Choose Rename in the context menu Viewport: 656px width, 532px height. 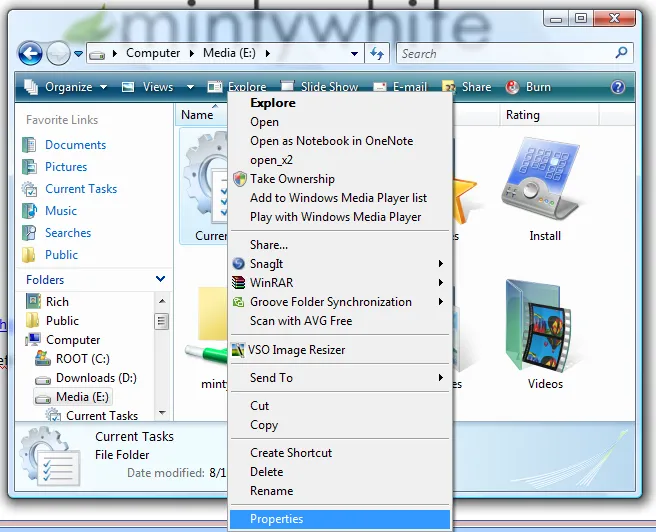pos(341,491)
